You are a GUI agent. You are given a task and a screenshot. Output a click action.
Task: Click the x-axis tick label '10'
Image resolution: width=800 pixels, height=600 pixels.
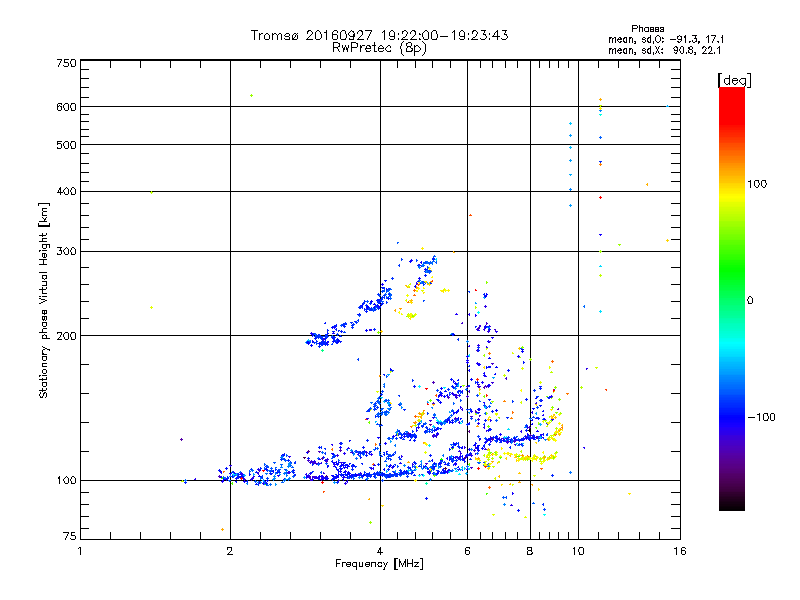[578, 551]
